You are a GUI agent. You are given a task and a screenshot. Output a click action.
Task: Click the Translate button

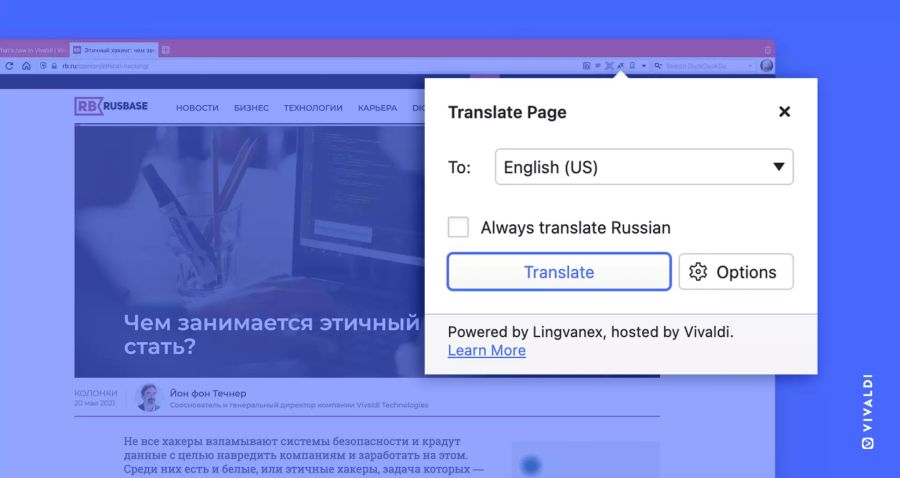(559, 272)
